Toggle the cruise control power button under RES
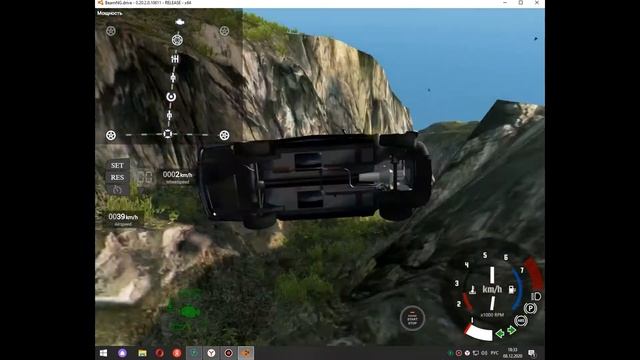This screenshot has height=360, width=640. pyautogui.click(x=117, y=189)
